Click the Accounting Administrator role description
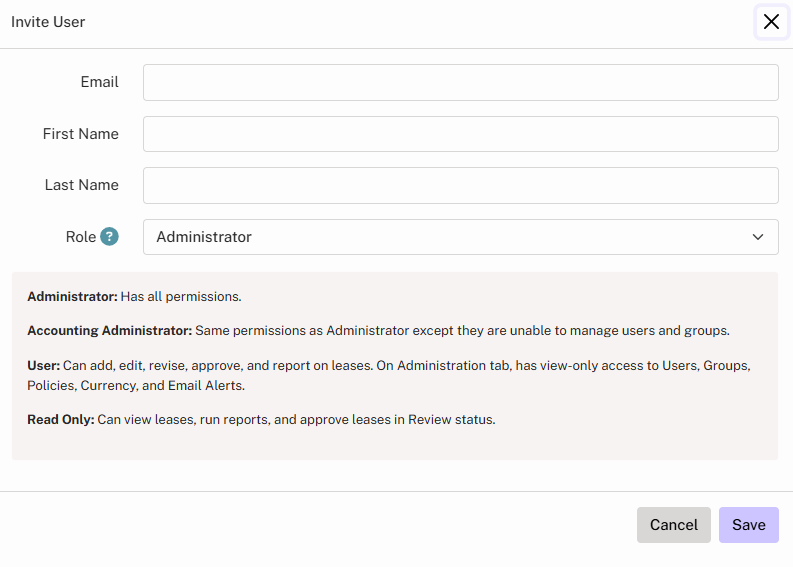Screen dimensions: 793x567 point(109,330)
